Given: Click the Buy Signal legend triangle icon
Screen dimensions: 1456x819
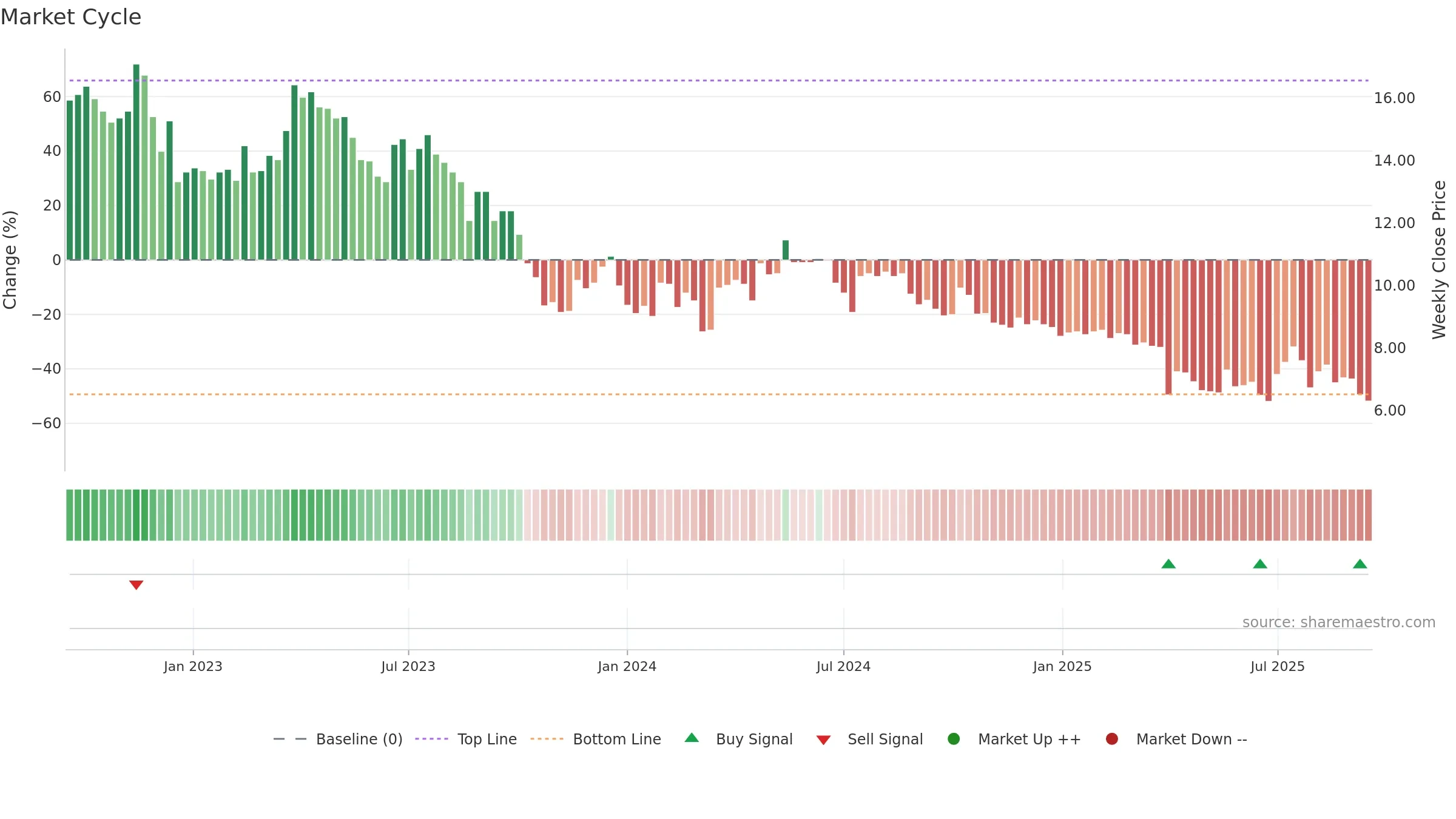Looking at the screenshot, I should click(x=692, y=738).
